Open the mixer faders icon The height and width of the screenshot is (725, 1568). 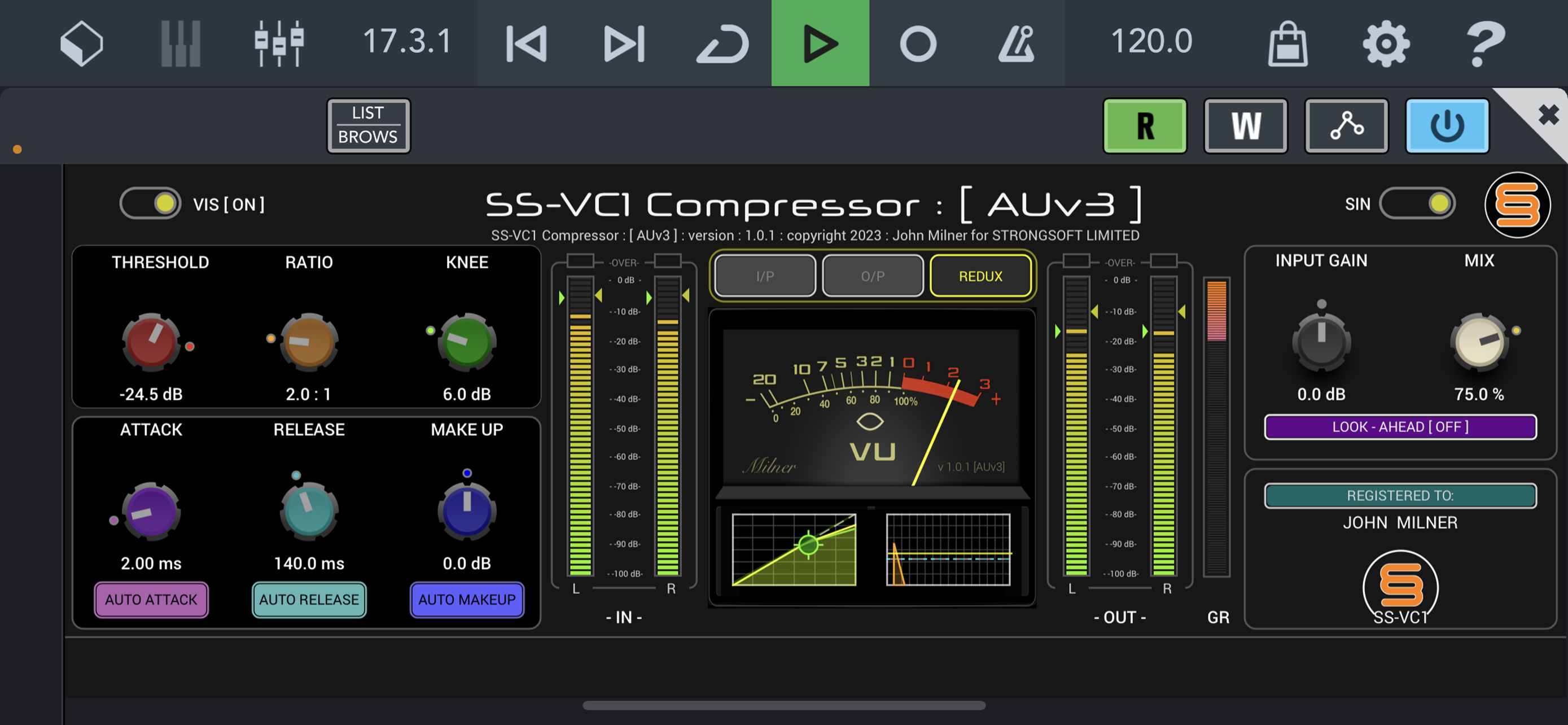pyautogui.click(x=279, y=43)
